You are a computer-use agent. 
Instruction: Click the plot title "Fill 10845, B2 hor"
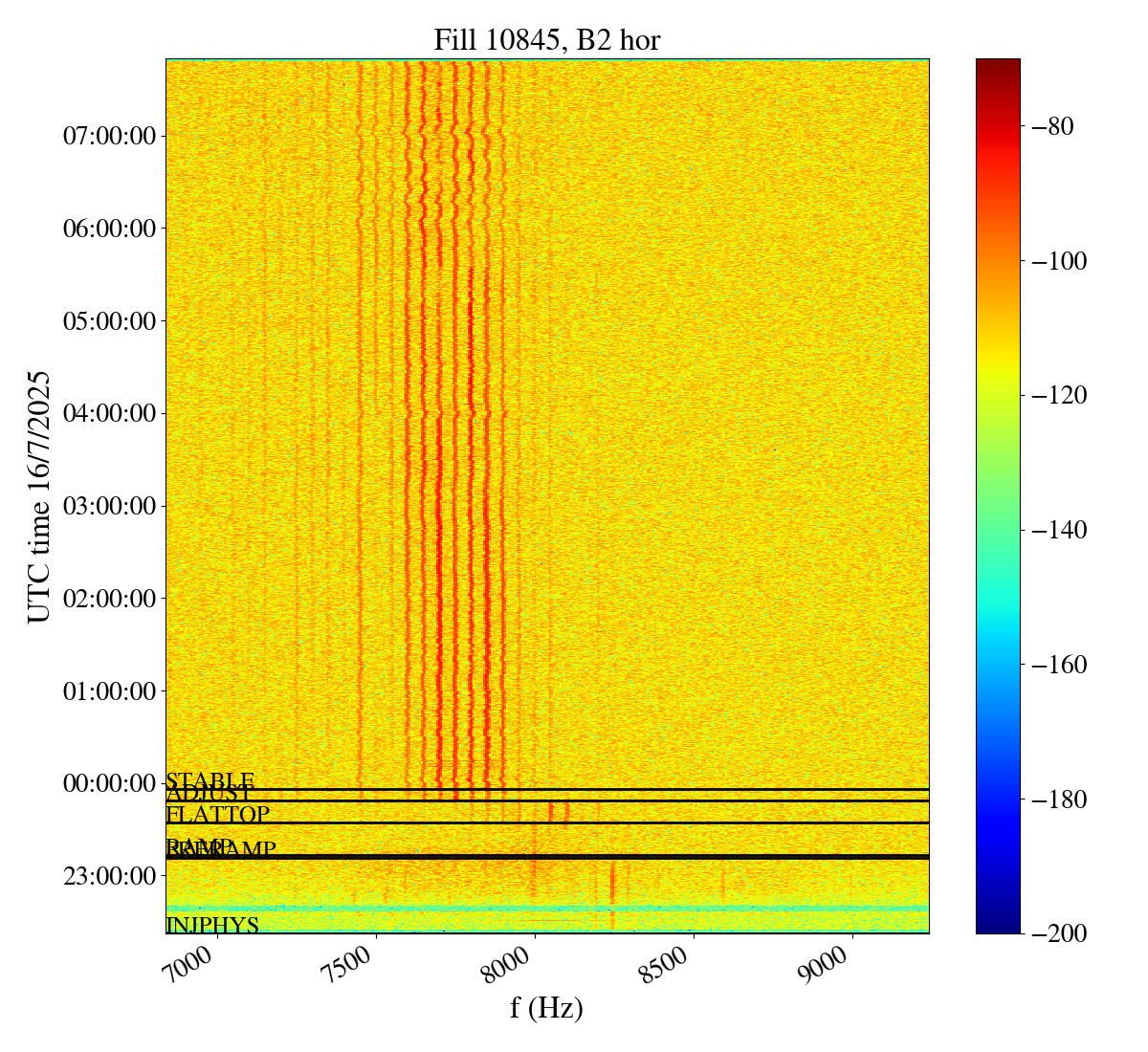pyautogui.click(x=546, y=40)
